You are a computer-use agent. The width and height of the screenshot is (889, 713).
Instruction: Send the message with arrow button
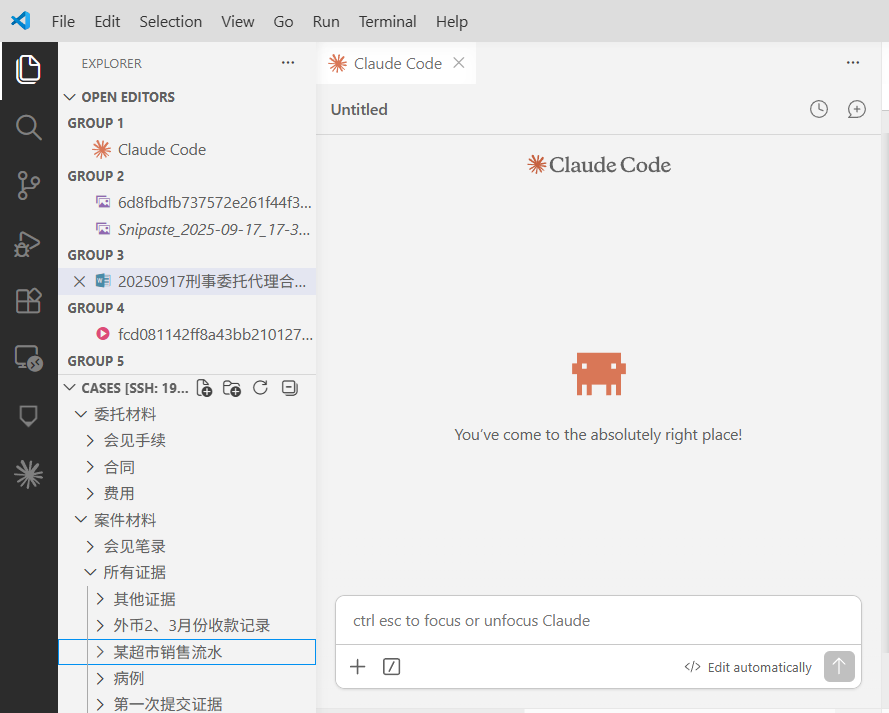pos(839,667)
